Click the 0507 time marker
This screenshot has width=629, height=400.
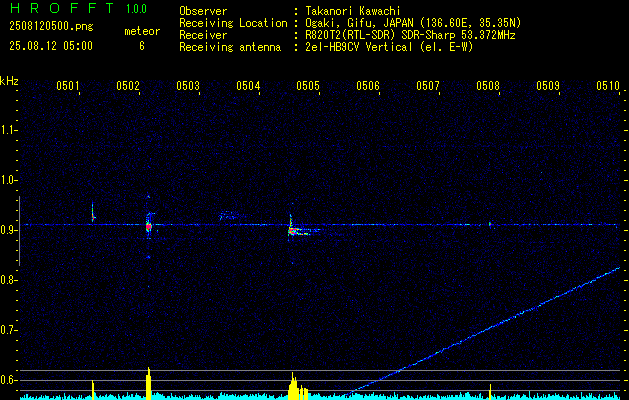click(x=428, y=85)
